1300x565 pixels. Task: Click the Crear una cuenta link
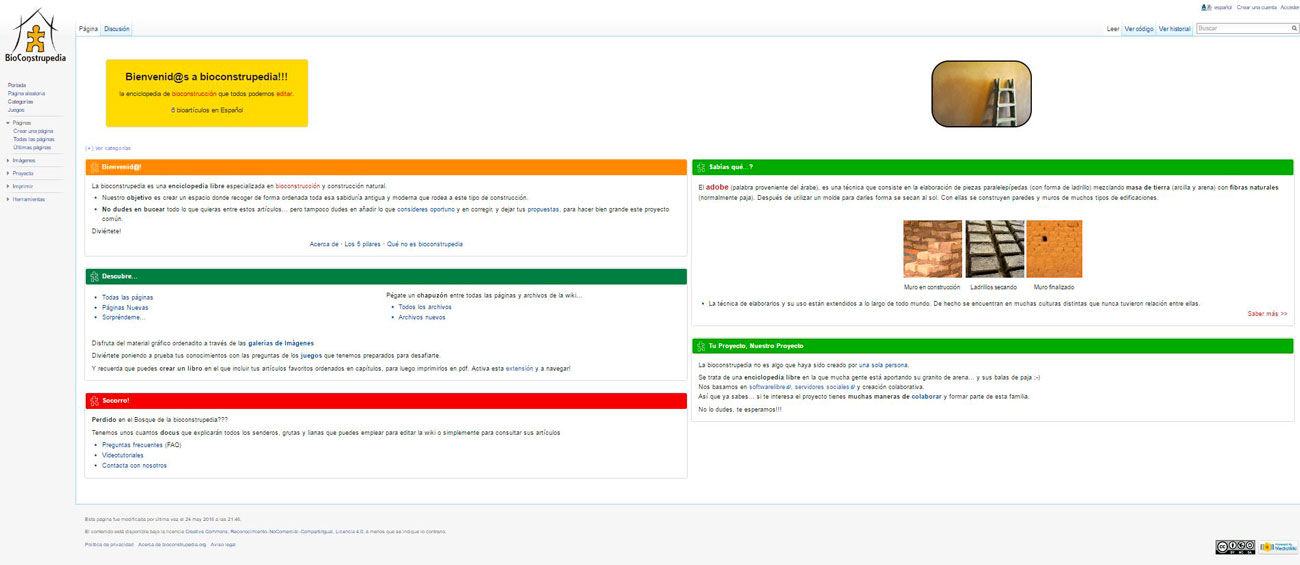1256,7
